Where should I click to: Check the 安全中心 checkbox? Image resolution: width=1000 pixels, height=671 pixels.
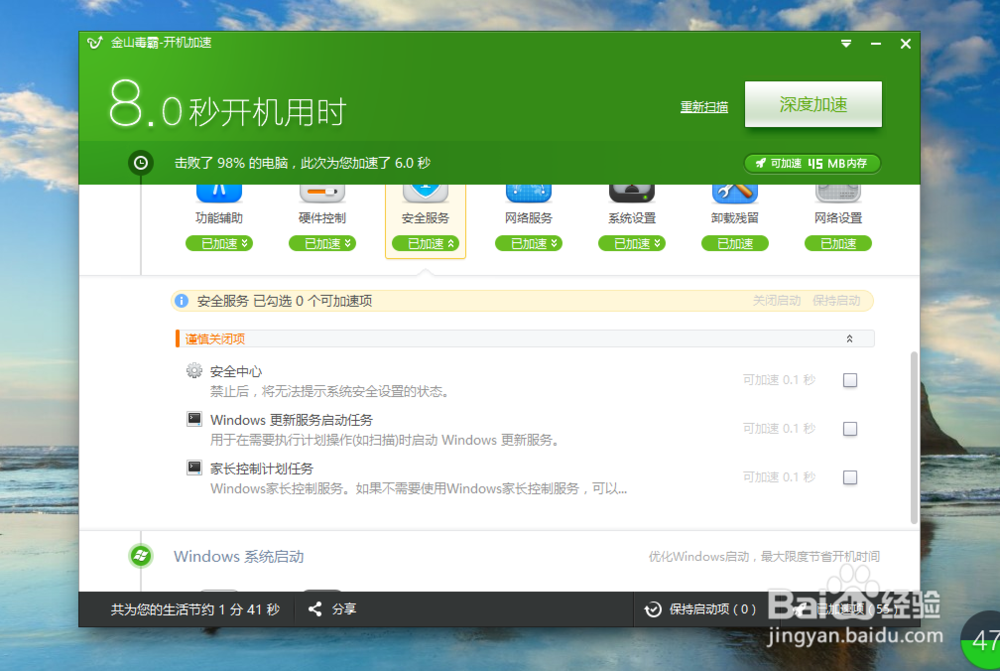click(849, 380)
